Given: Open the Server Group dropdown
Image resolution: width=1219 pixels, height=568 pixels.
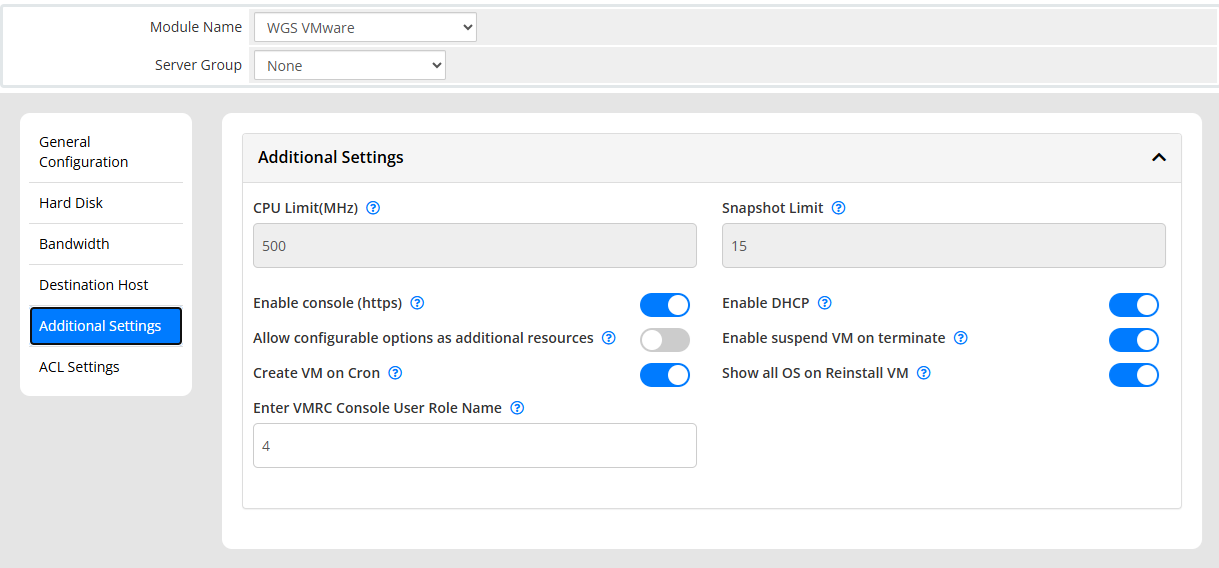Looking at the screenshot, I should click(350, 66).
